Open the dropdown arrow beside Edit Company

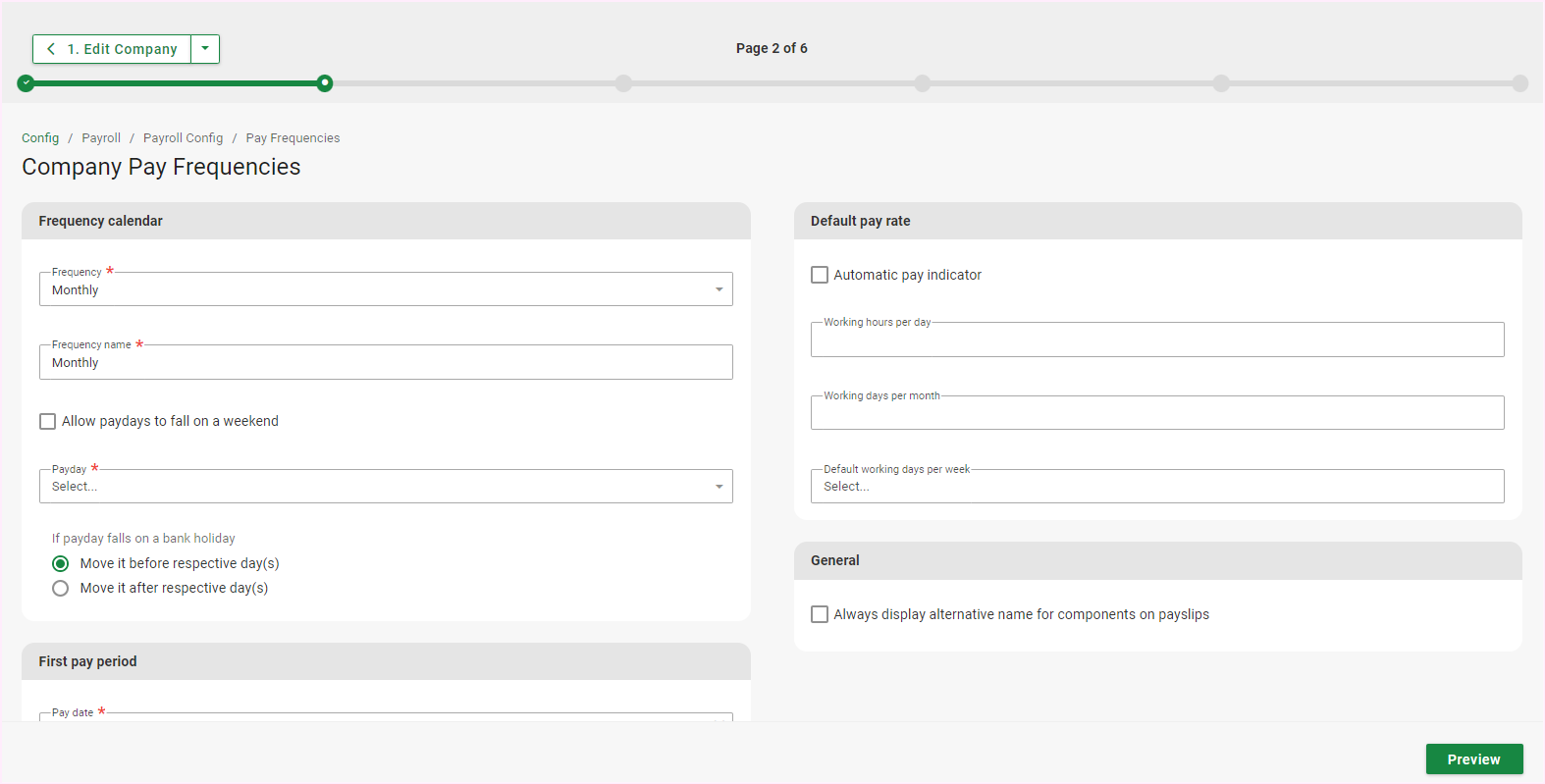(x=205, y=49)
